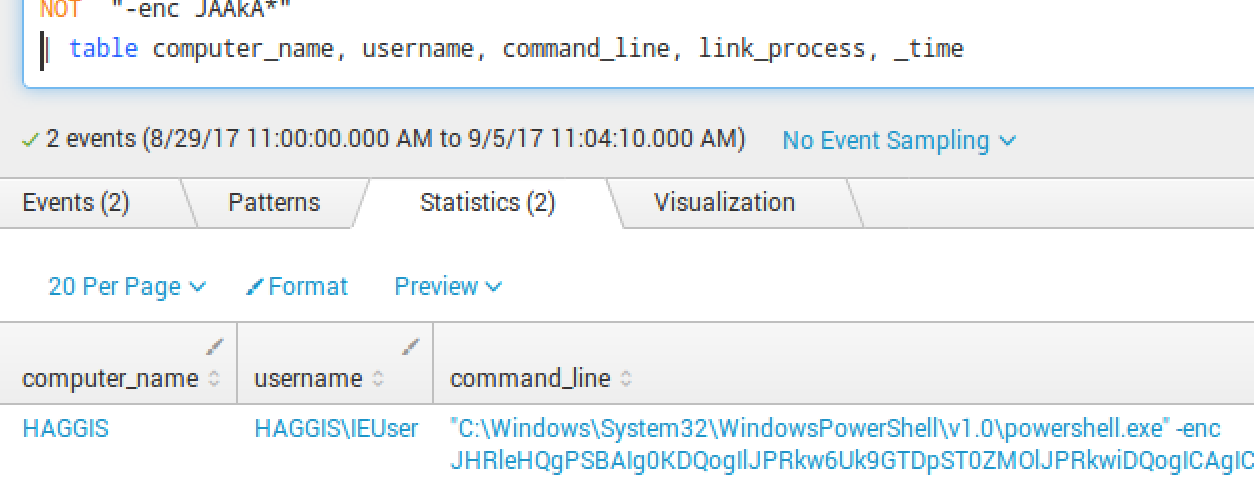Switch to the Events (2) tab
The height and width of the screenshot is (483, 1254).
pyautogui.click(x=76, y=202)
